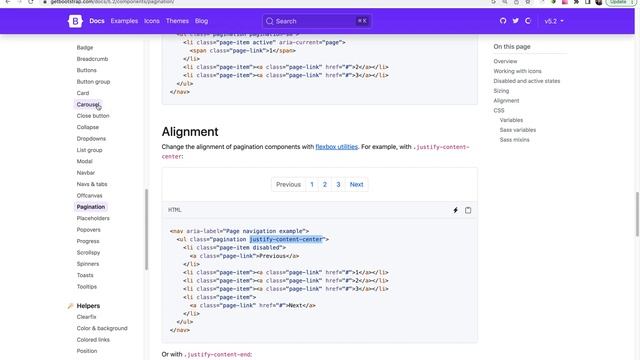Select Breadcrumb in the sidebar
This screenshot has width=640, height=360.
[92, 59]
